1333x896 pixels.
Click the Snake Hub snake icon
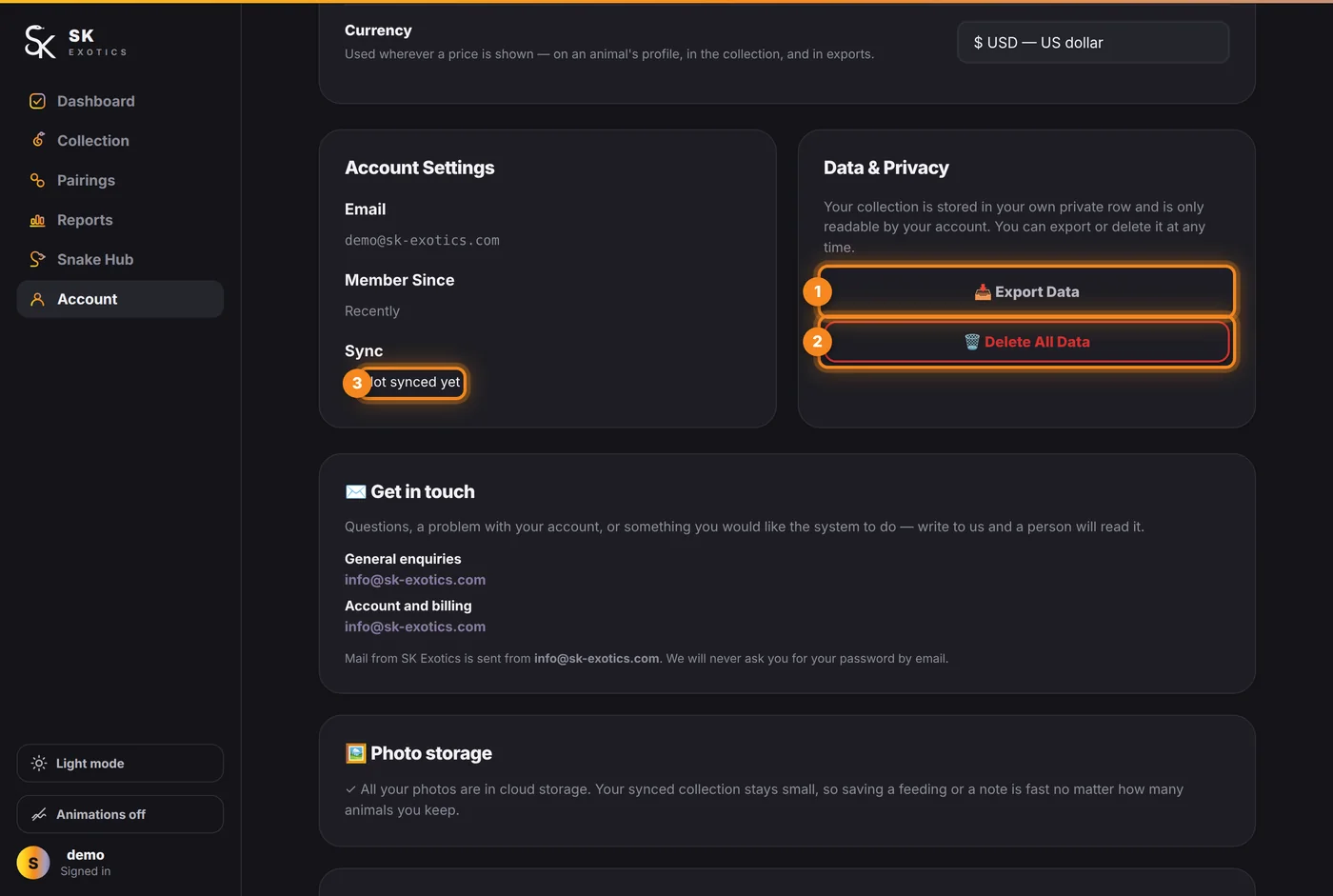37,259
